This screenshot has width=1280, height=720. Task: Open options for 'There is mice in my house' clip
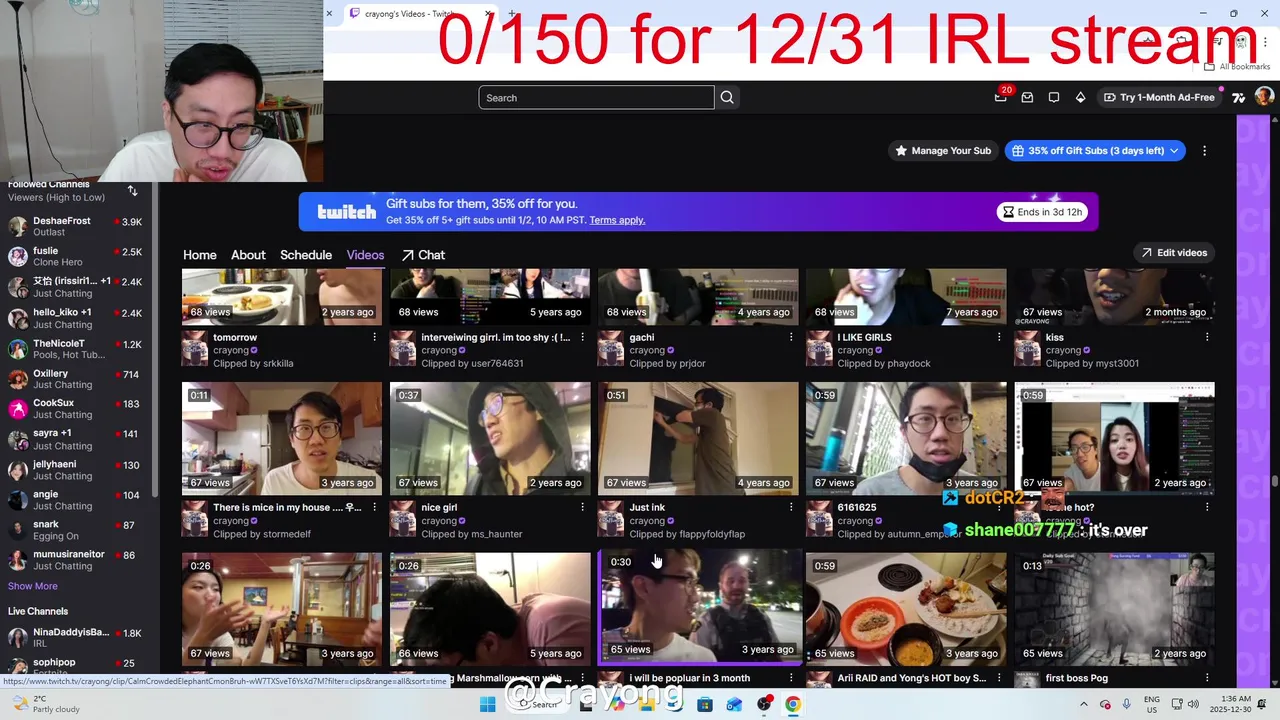point(375,508)
